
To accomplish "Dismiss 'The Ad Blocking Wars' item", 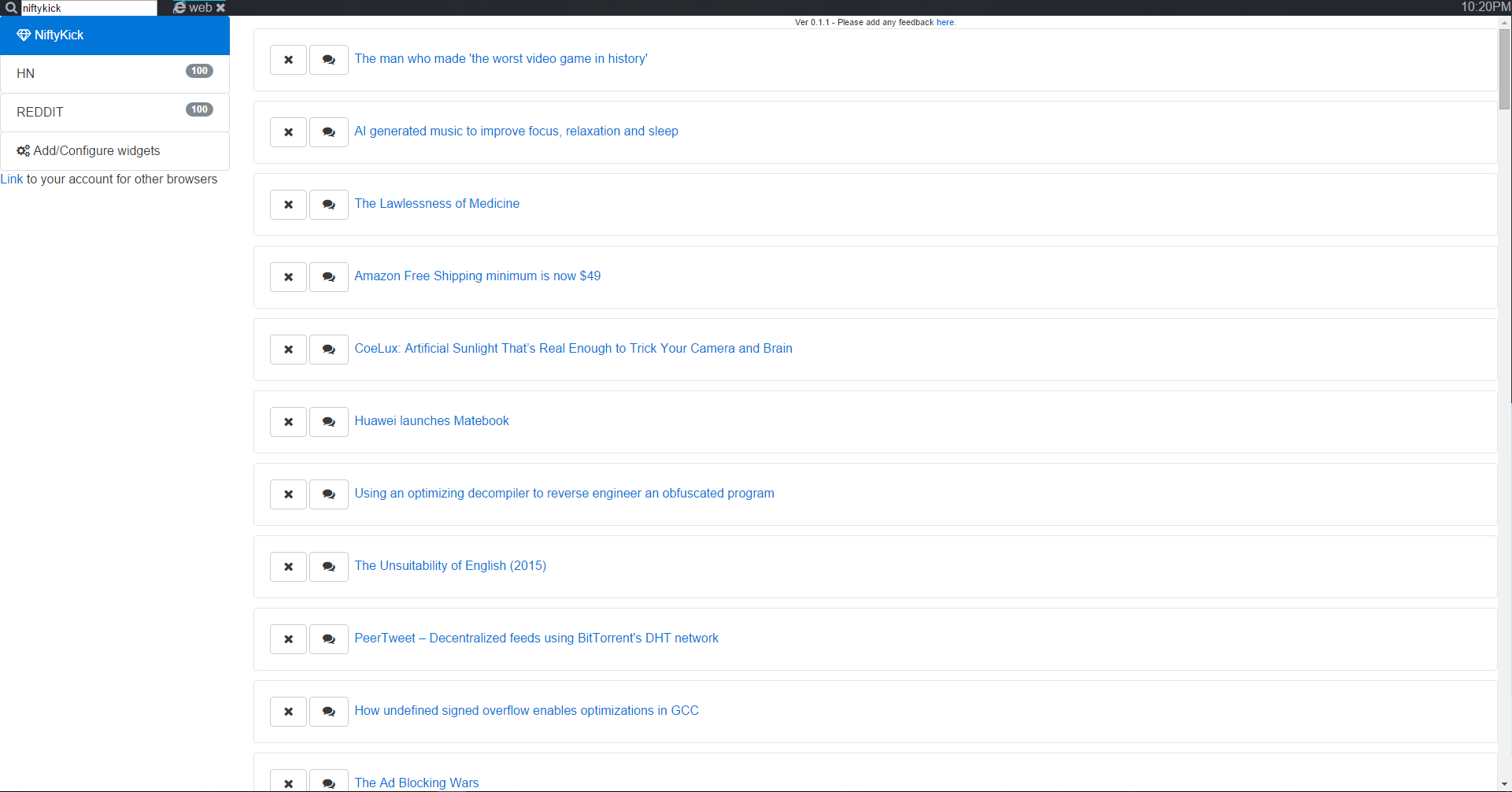I will coord(289,781).
